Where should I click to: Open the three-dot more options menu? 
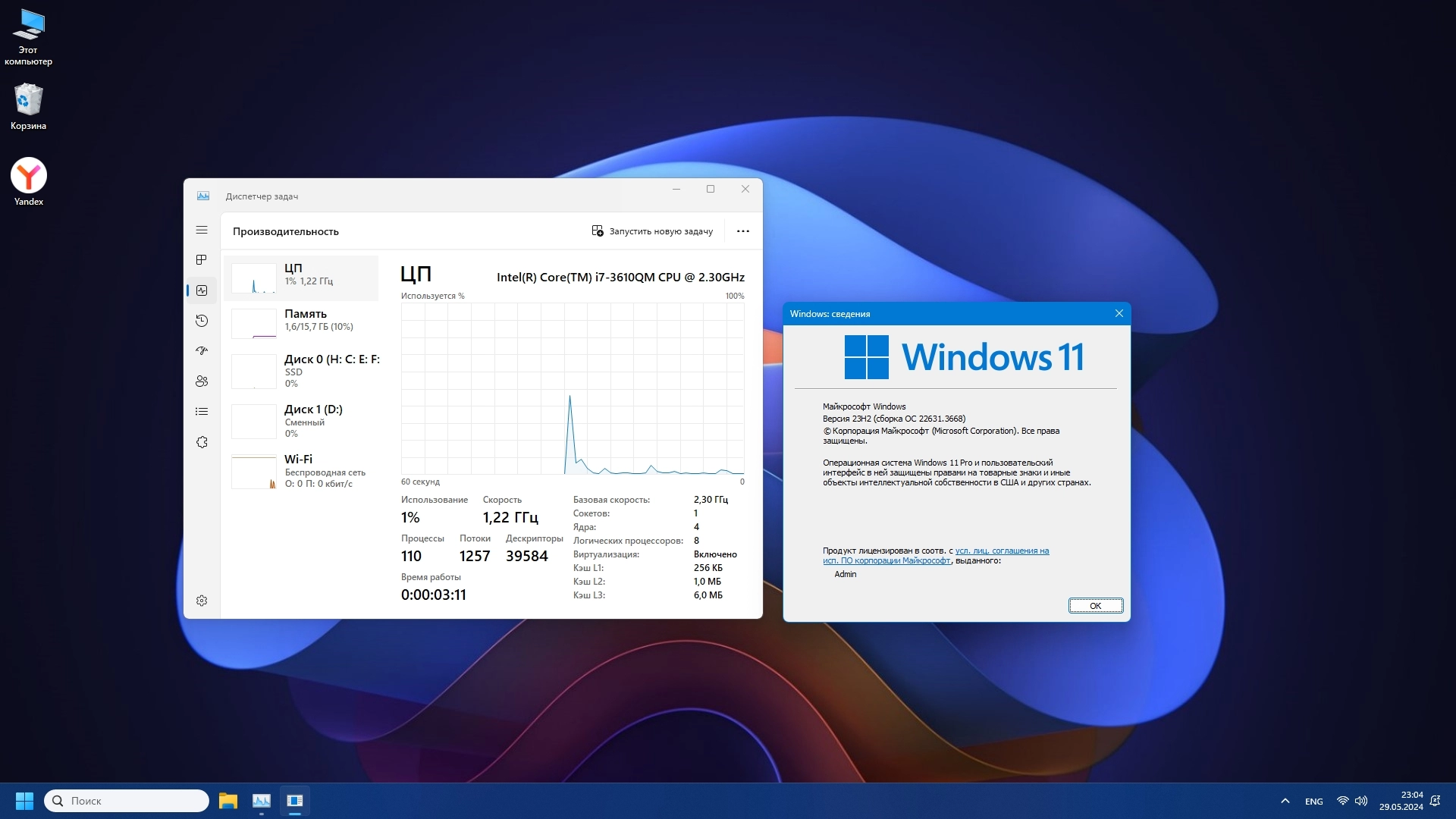click(742, 231)
